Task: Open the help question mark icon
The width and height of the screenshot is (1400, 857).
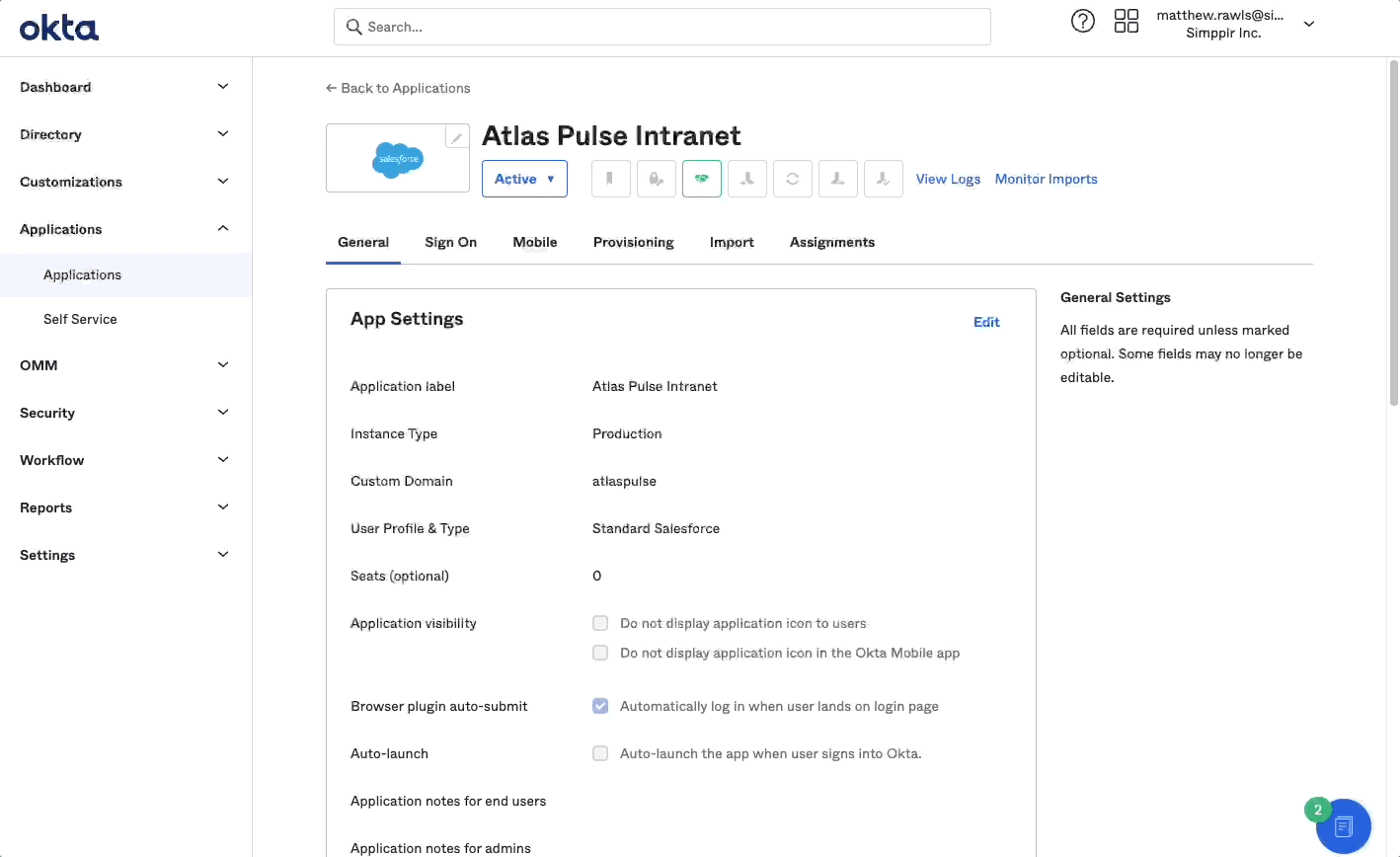Action: 1083,21
